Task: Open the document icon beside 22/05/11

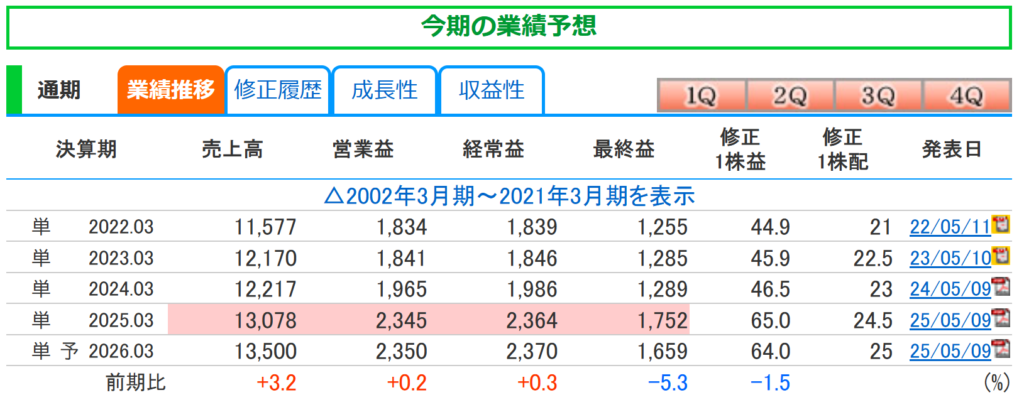Action: point(1000,225)
